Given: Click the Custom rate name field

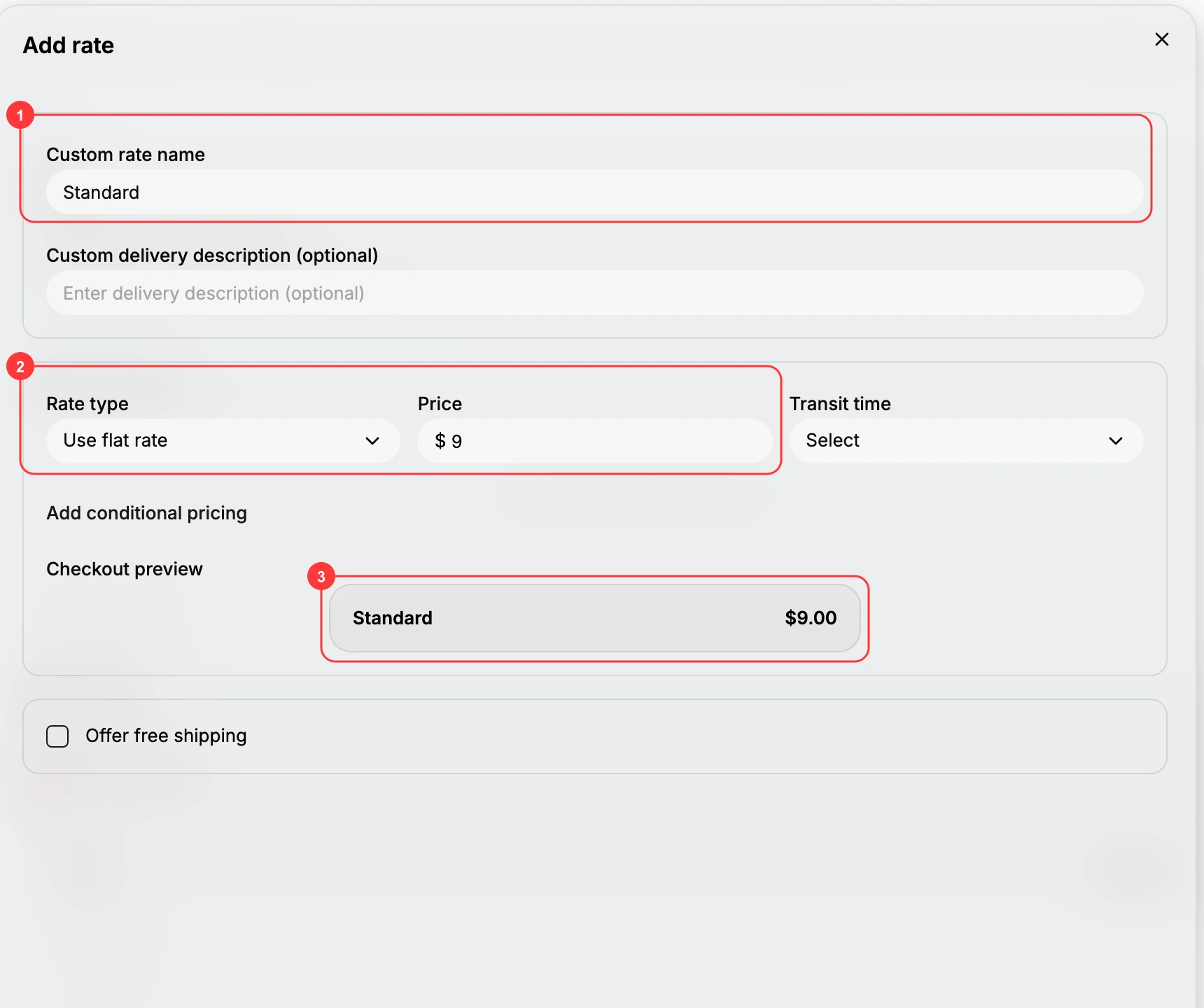Looking at the screenshot, I should tap(594, 192).
